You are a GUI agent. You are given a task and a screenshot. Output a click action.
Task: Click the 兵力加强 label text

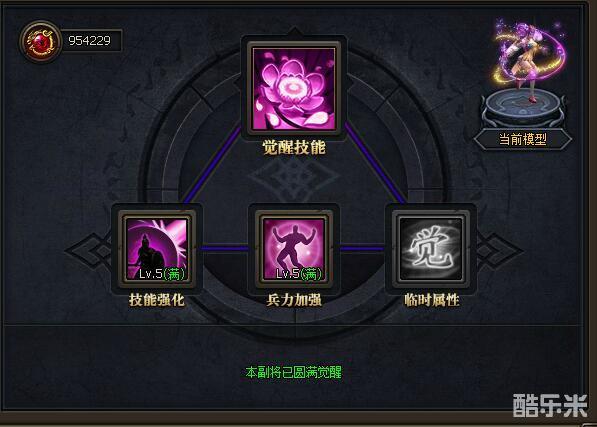coord(294,300)
